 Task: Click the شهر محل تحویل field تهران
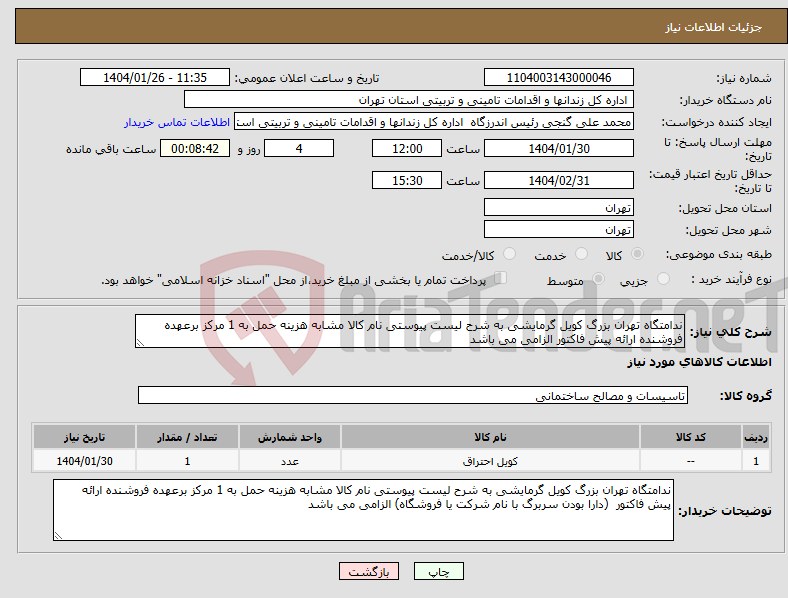[558, 229]
